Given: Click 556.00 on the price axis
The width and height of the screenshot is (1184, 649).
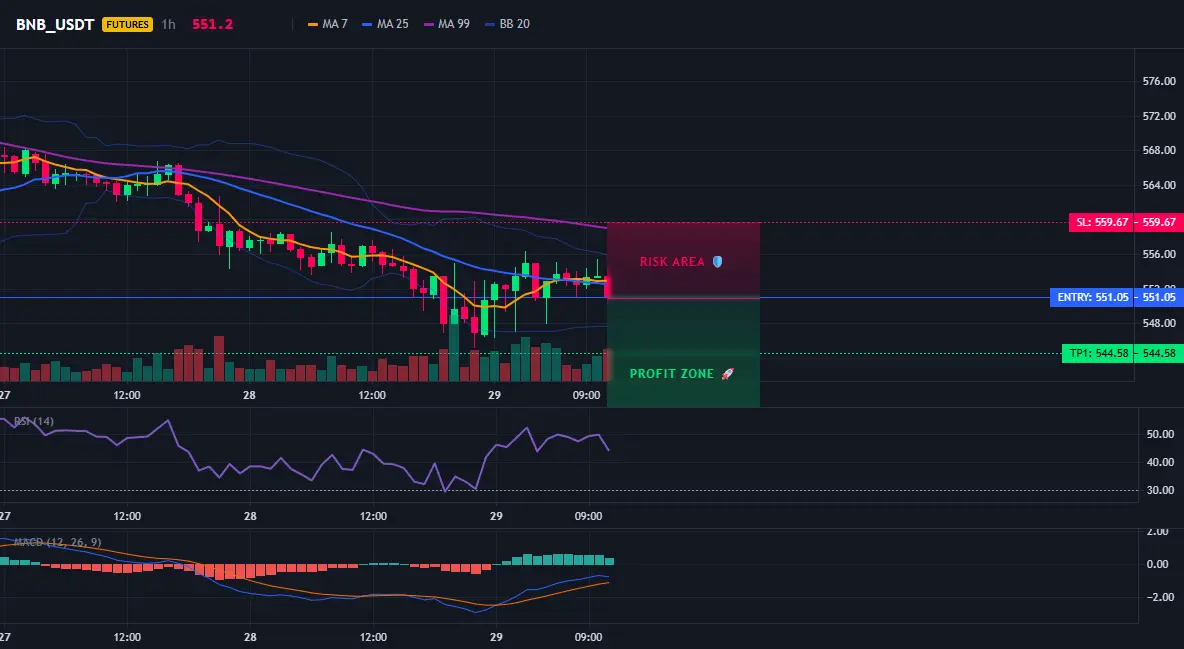Looking at the screenshot, I should click(x=1159, y=254).
